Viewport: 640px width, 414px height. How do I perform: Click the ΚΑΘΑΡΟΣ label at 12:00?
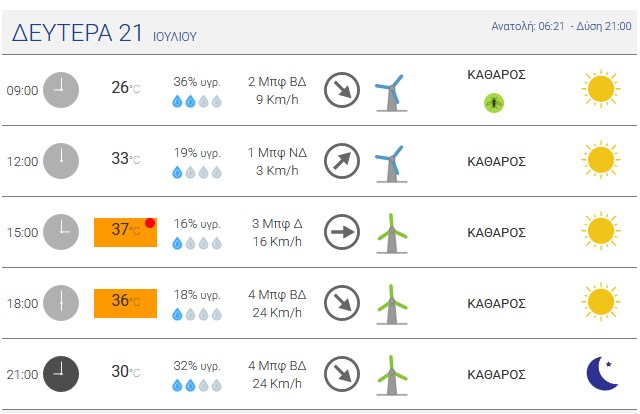point(496,162)
